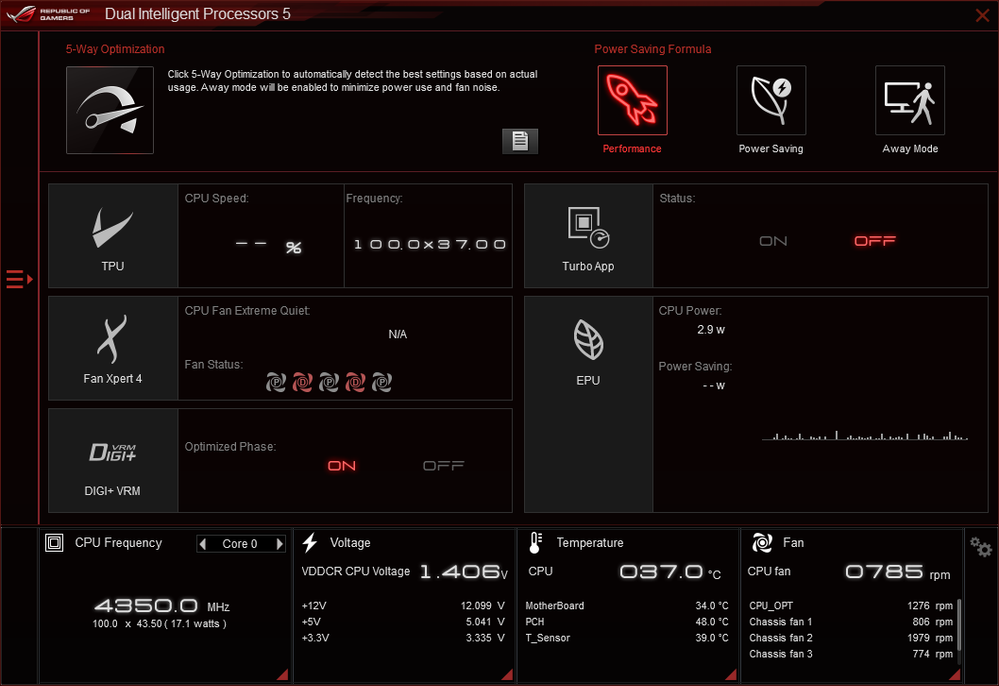Click the EPU power usage graph
The image size is (999, 686).
(x=865, y=435)
